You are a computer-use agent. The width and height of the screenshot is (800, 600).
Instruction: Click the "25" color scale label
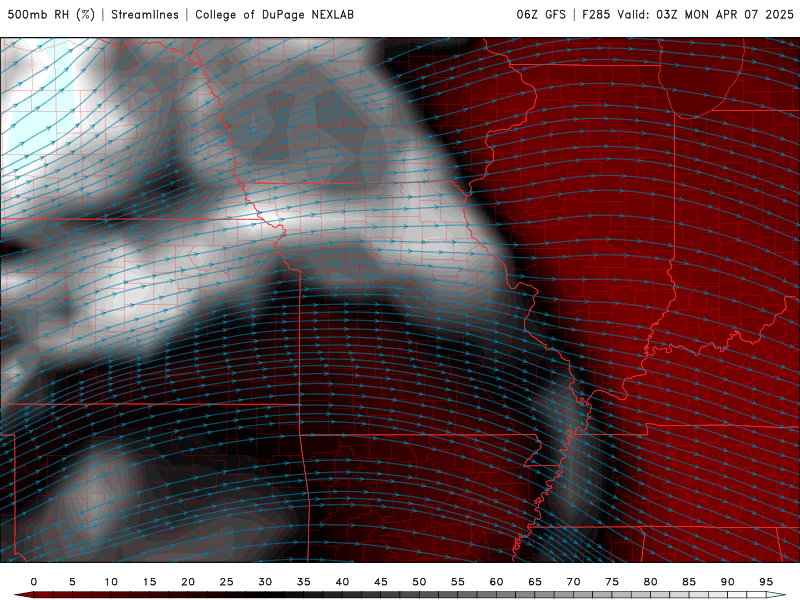pos(227,582)
